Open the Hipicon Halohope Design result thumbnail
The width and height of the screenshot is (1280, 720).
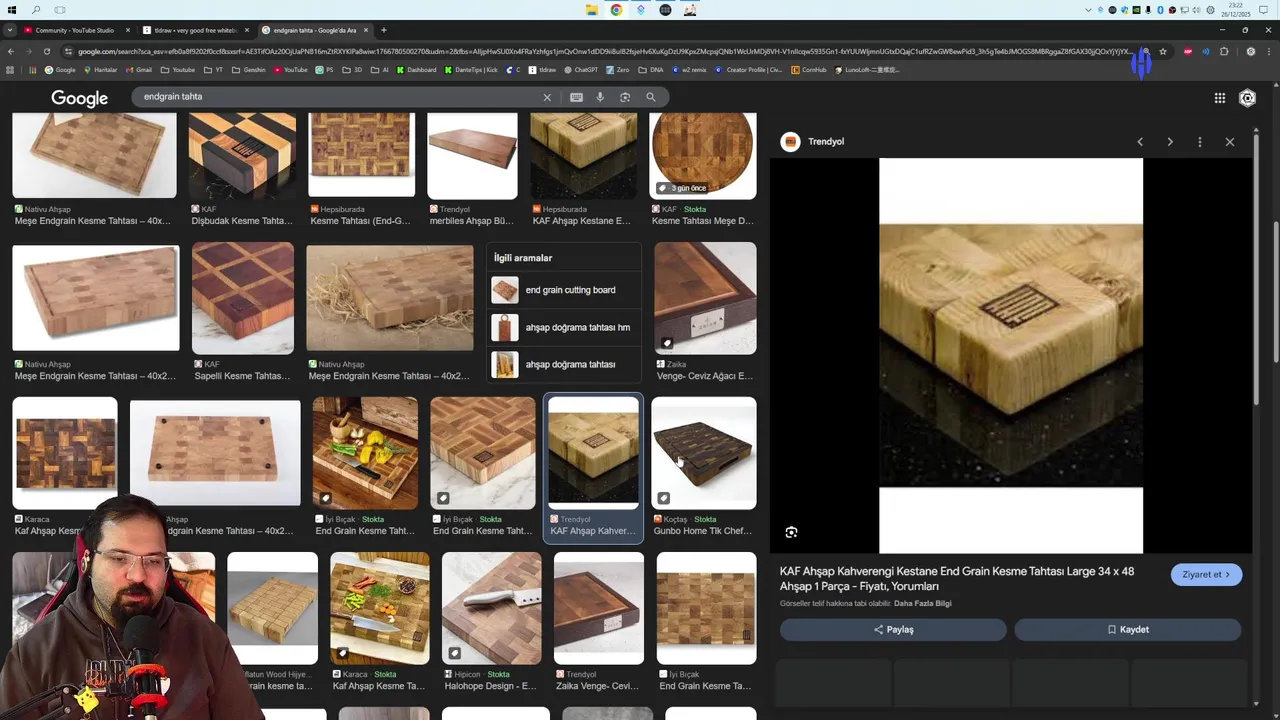(491, 608)
